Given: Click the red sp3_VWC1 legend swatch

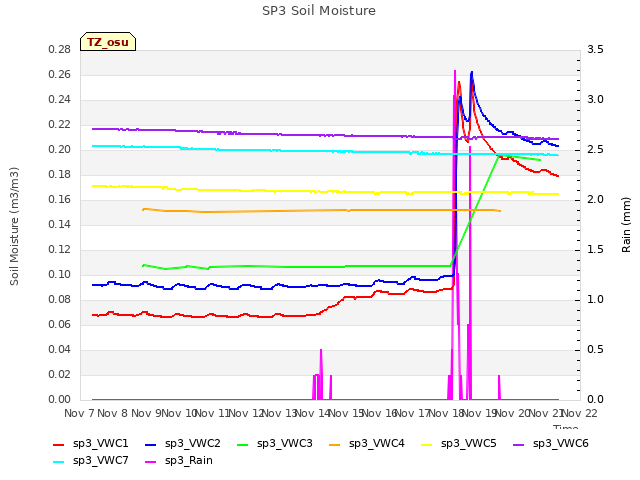Looking at the screenshot, I should point(59,445).
